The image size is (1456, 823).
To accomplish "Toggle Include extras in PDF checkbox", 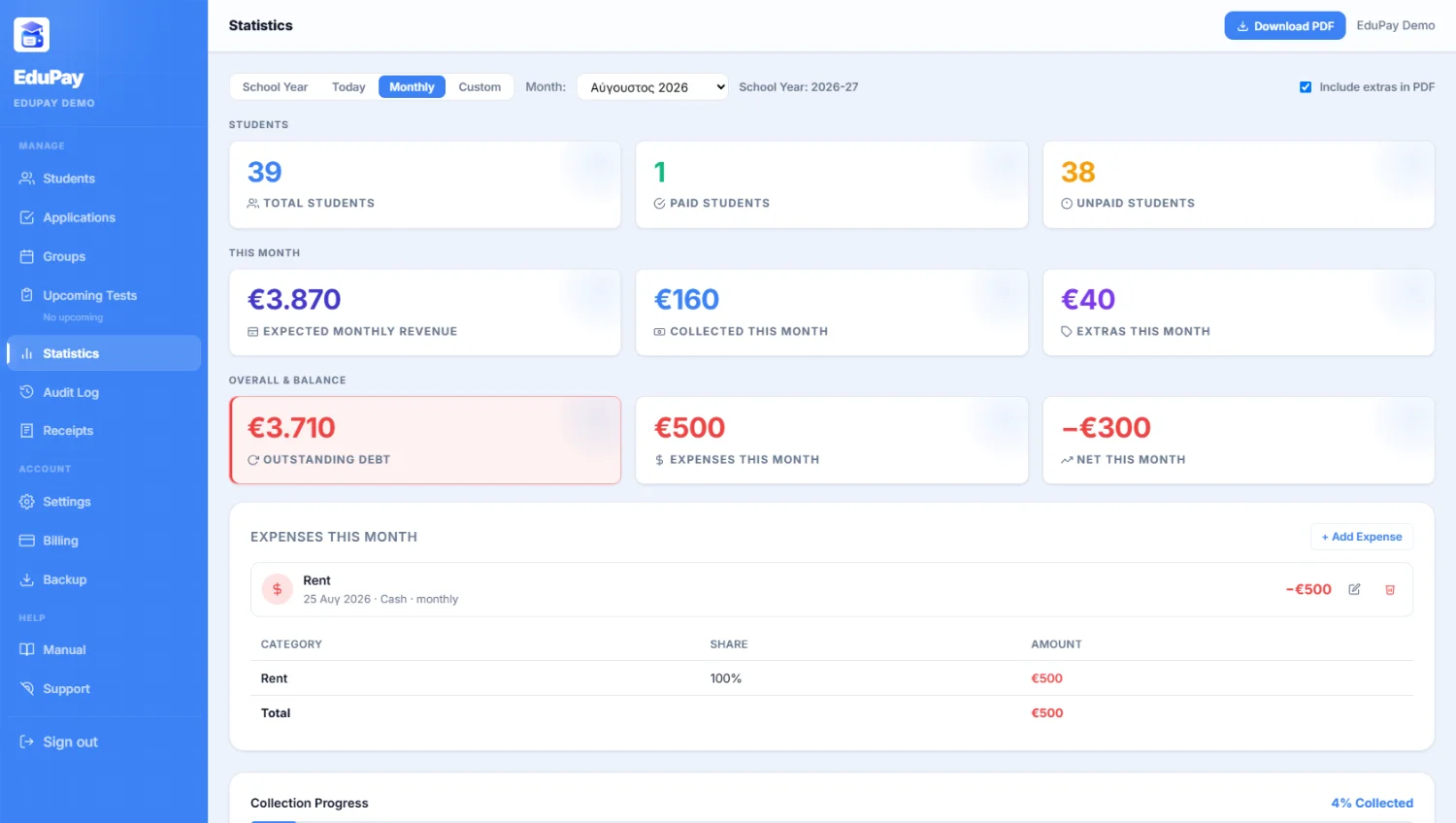I will click(x=1306, y=87).
